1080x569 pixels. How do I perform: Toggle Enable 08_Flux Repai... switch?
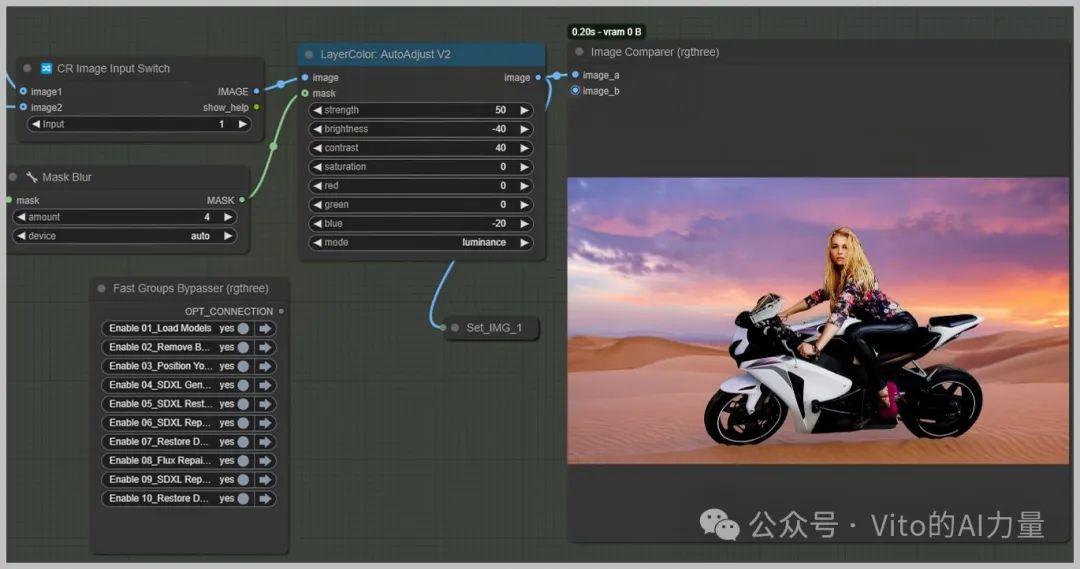click(x=243, y=461)
